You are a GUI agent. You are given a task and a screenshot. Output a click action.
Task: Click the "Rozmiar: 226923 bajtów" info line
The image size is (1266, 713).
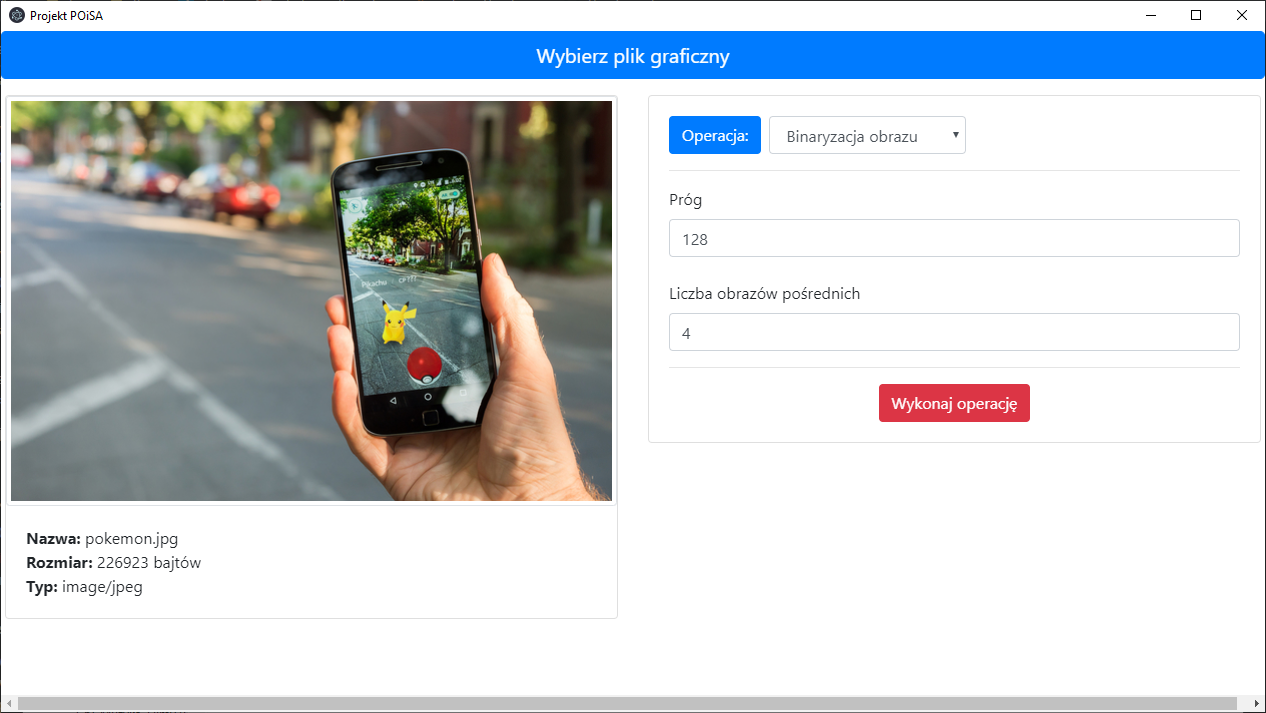113,562
